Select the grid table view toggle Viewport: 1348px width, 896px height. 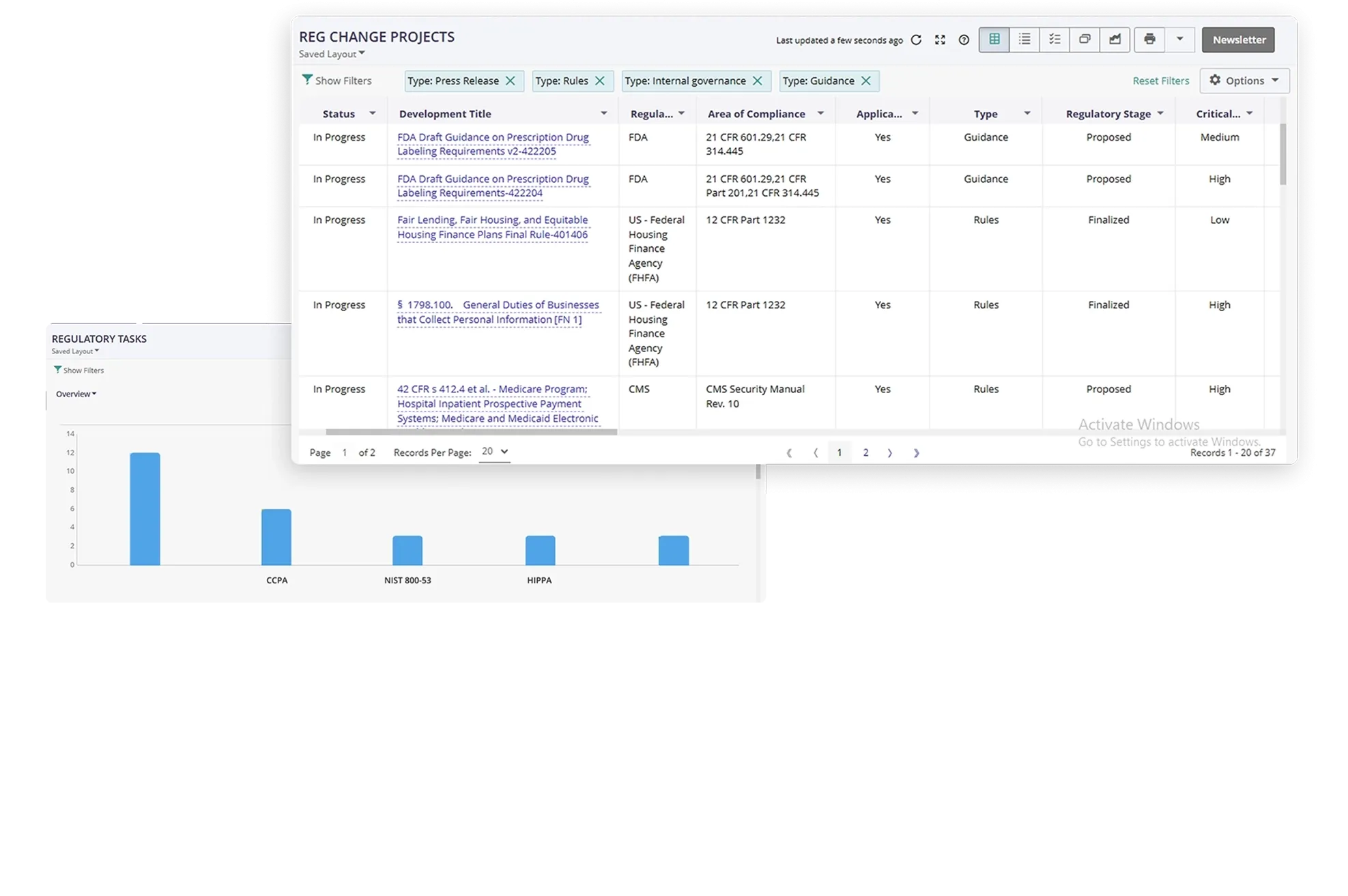click(994, 40)
